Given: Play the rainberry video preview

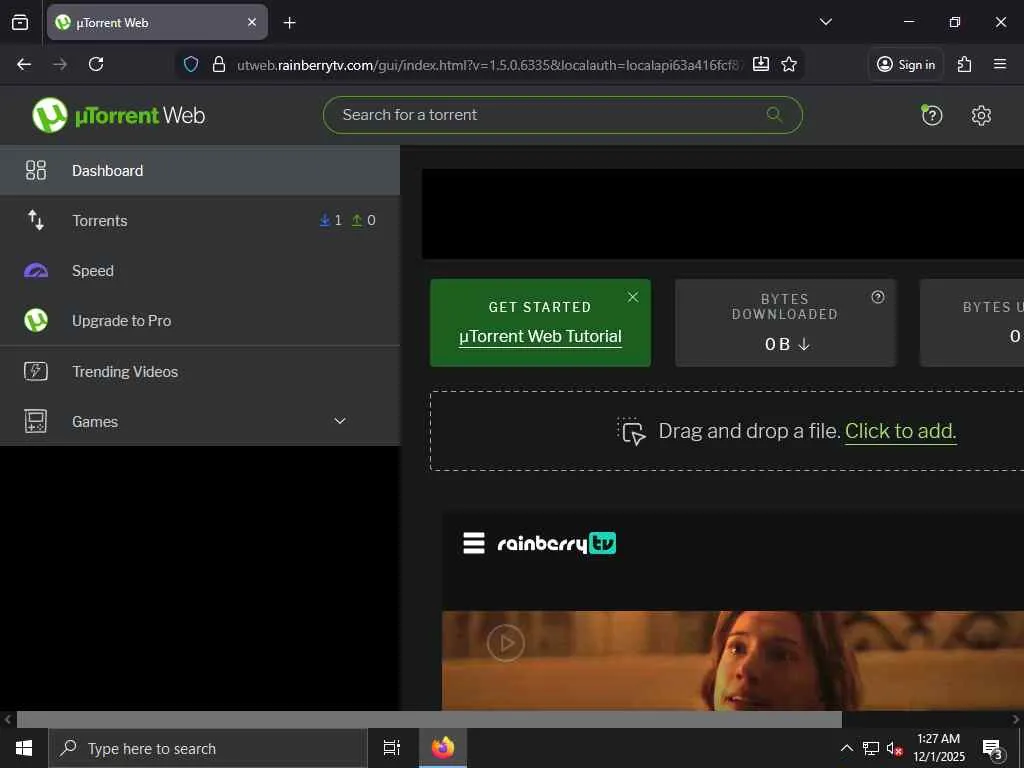Looking at the screenshot, I should [x=505, y=643].
